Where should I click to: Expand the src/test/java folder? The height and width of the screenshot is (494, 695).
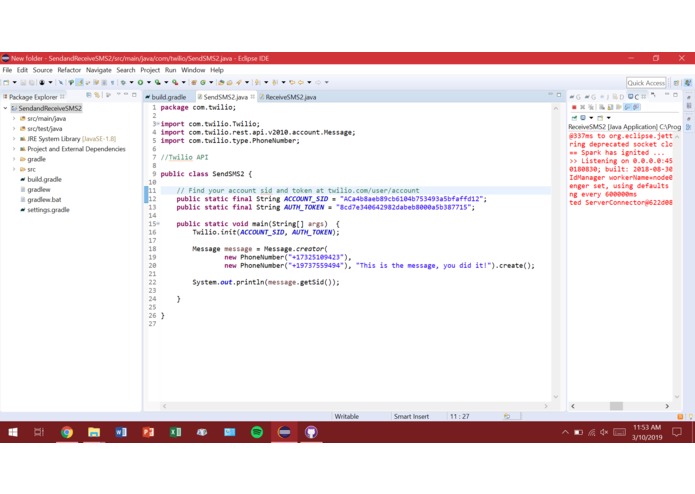14,128
